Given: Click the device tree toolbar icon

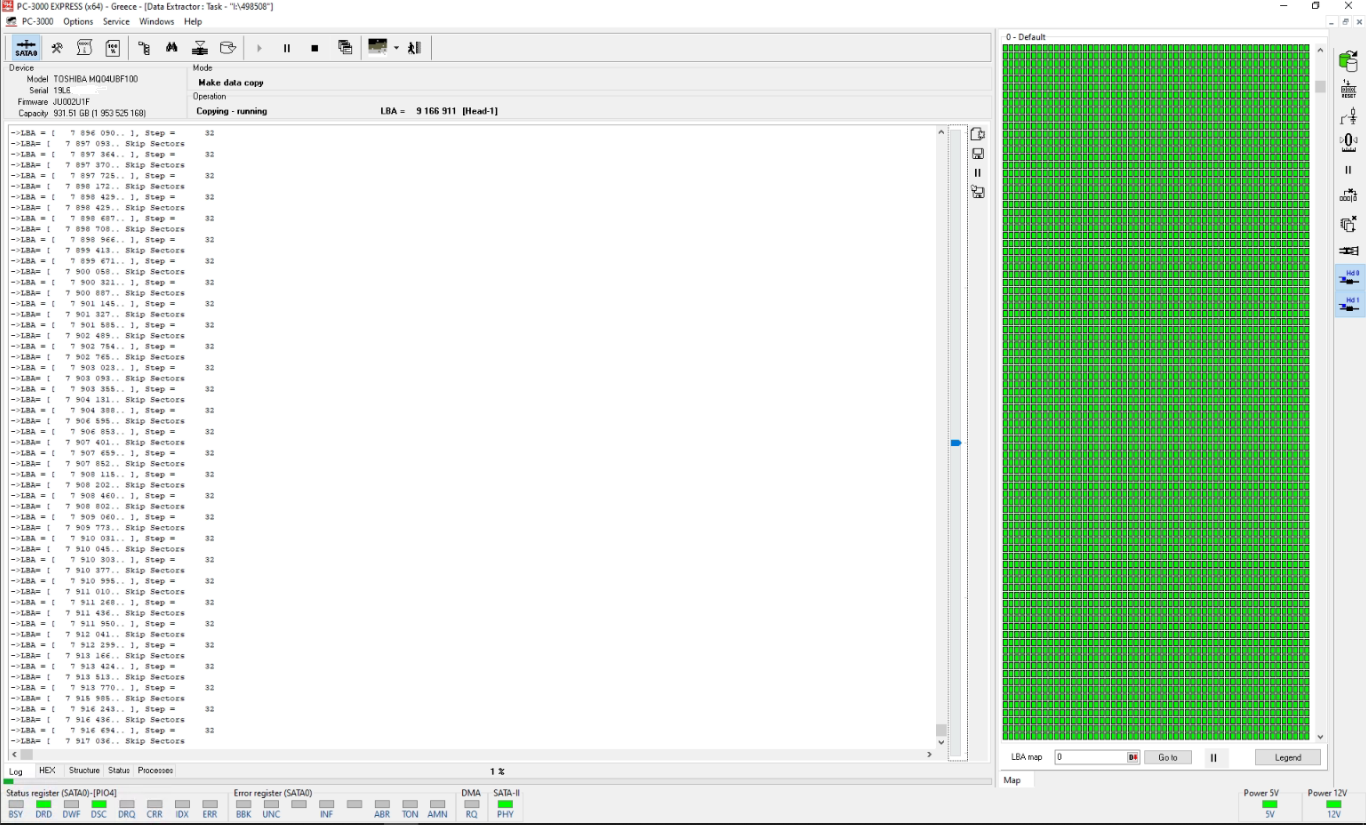Looking at the screenshot, I should click(144, 48).
